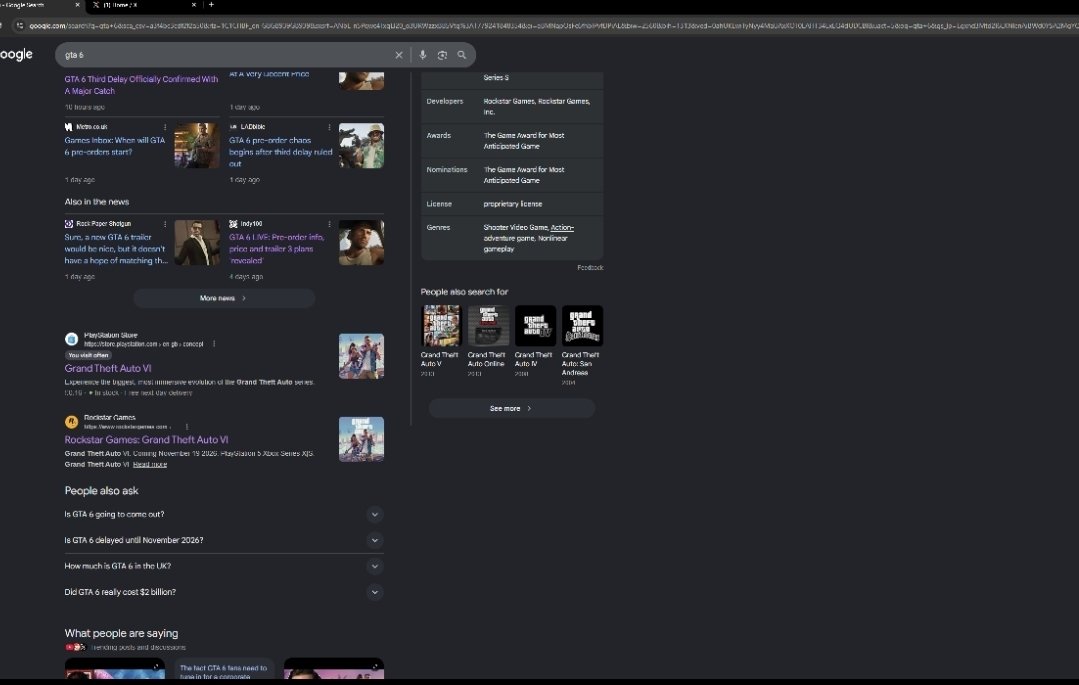Click Read more in Rockstar result snippet

[x=150, y=465]
